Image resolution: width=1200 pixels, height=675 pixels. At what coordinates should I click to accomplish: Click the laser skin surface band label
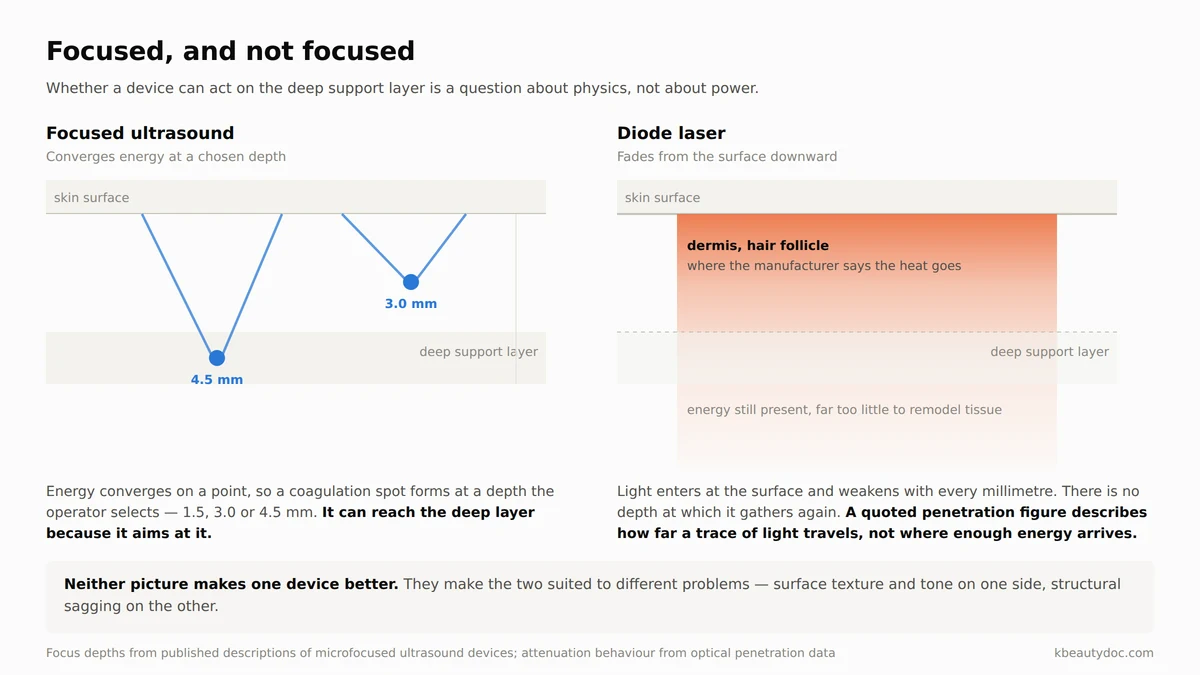[x=662, y=198]
